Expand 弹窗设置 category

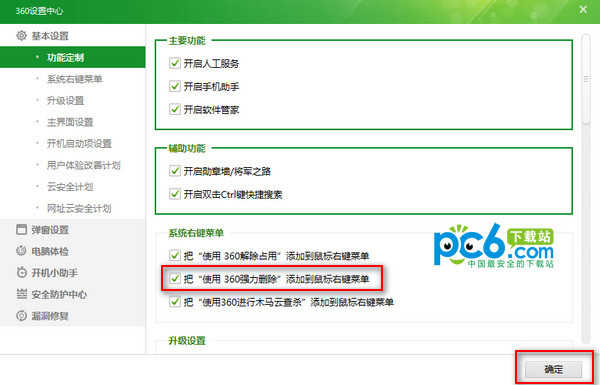[x=73, y=230]
